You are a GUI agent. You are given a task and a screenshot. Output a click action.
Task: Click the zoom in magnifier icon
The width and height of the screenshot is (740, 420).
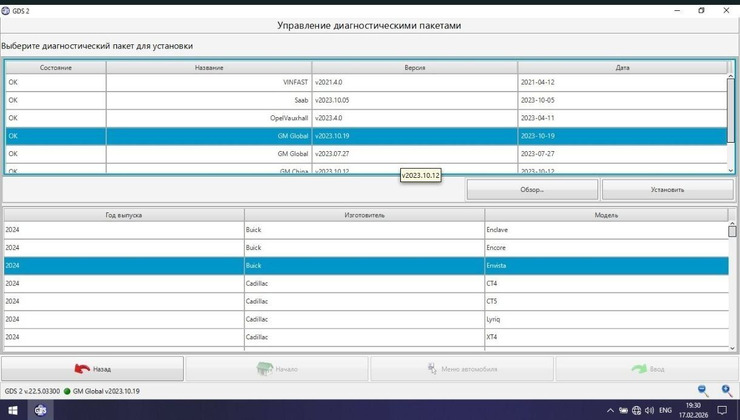(x=727, y=391)
